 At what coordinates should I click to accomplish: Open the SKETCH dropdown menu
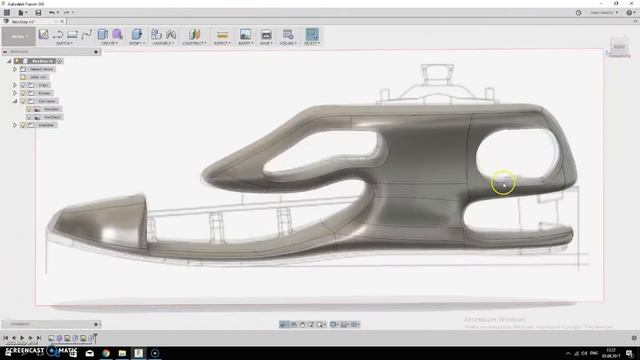coord(64,43)
